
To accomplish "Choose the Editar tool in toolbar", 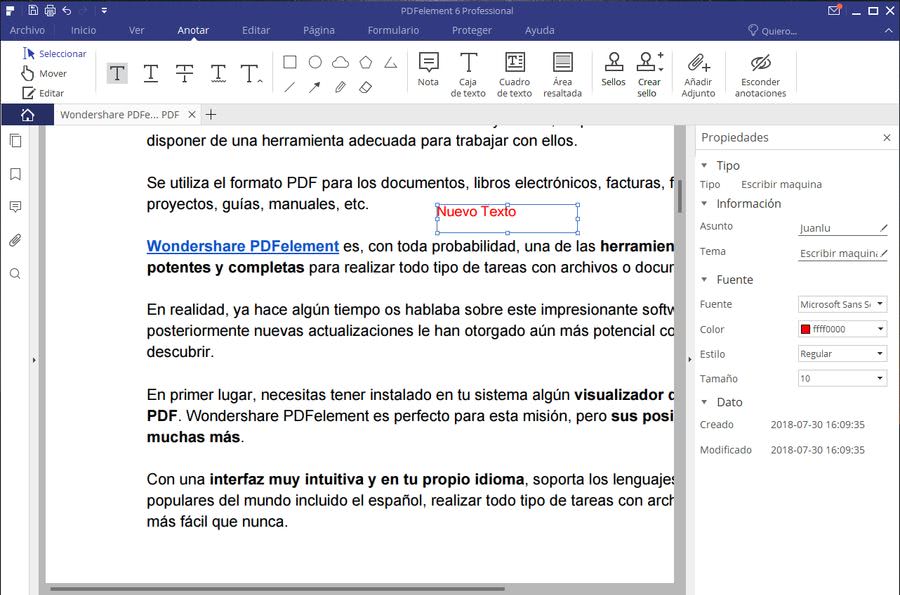I will click(x=43, y=93).
